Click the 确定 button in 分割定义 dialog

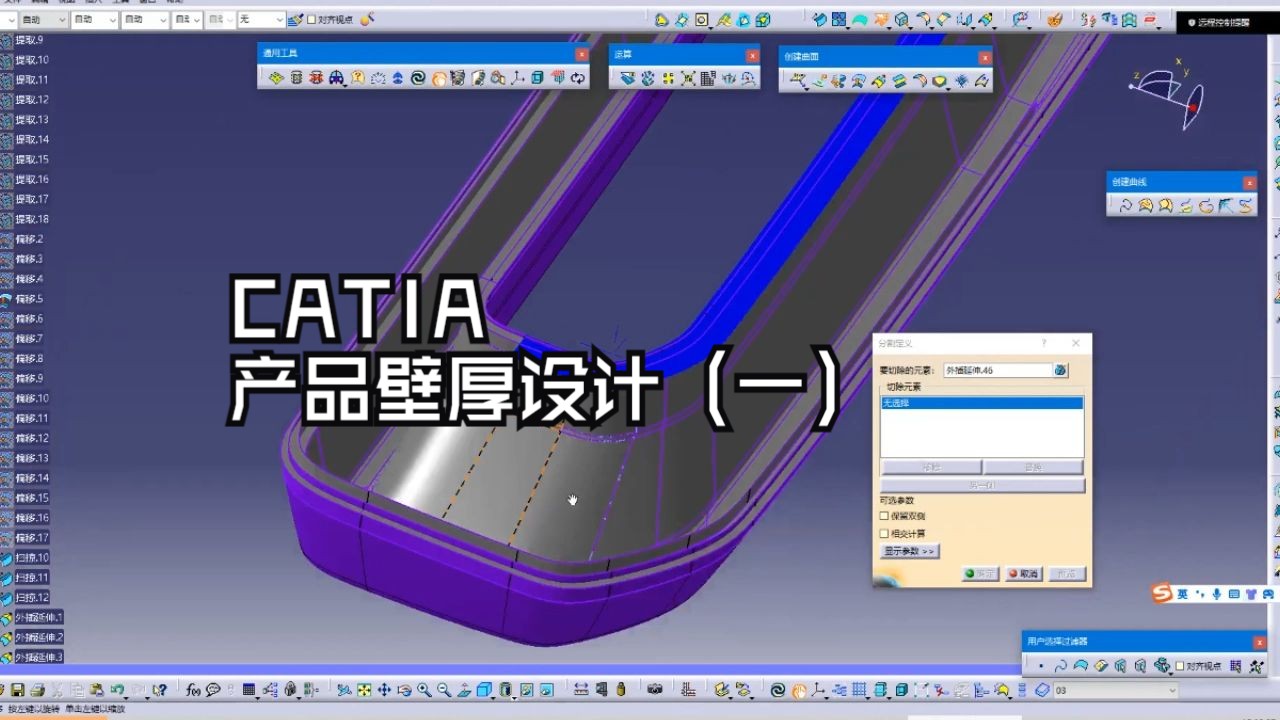click(x=980, y=574)
